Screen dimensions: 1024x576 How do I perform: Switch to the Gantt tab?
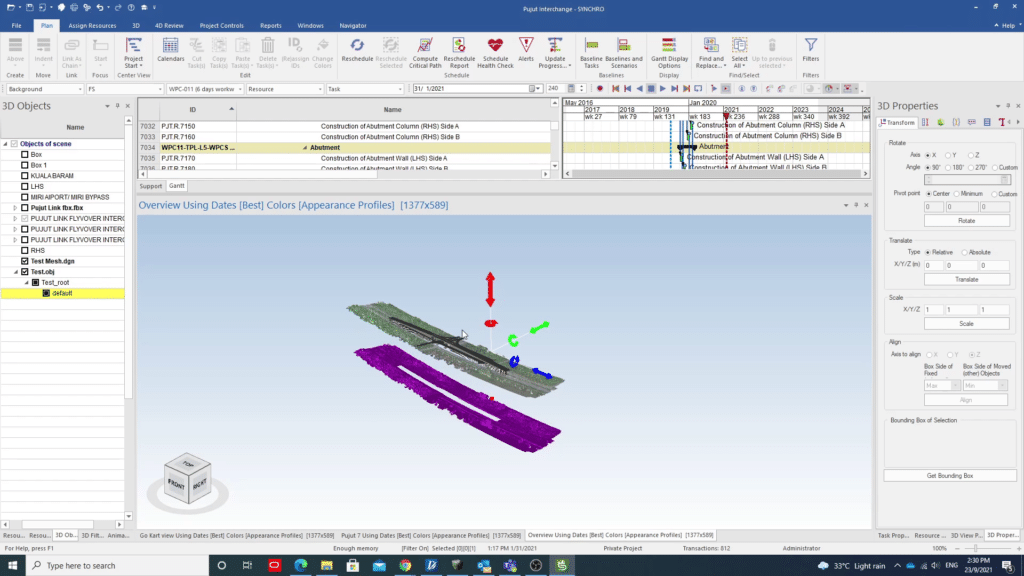176,186
